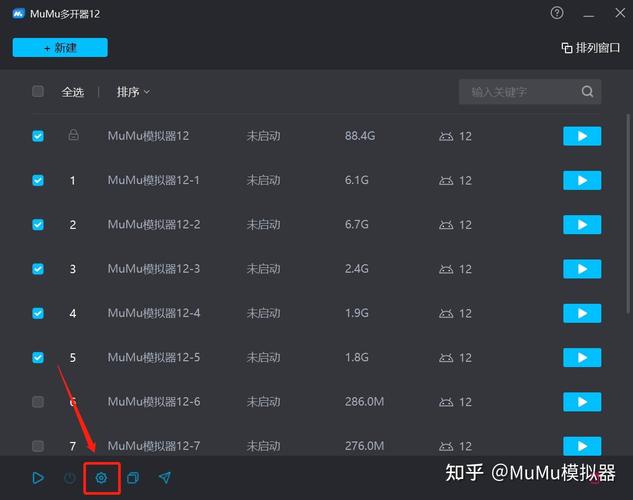Launch MuMu模拟器12-7 using its play button

582,446
